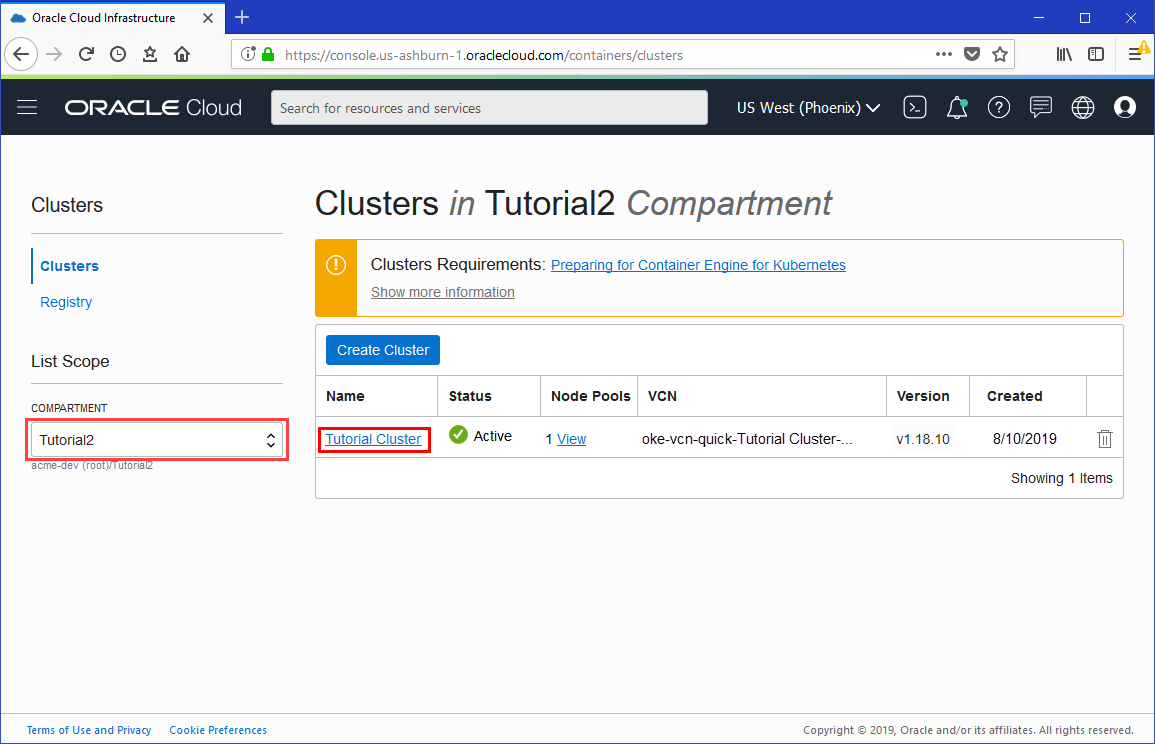Maximize the browser window
This screenshot has height=744, width=1155.
[x=1084, y=18]
